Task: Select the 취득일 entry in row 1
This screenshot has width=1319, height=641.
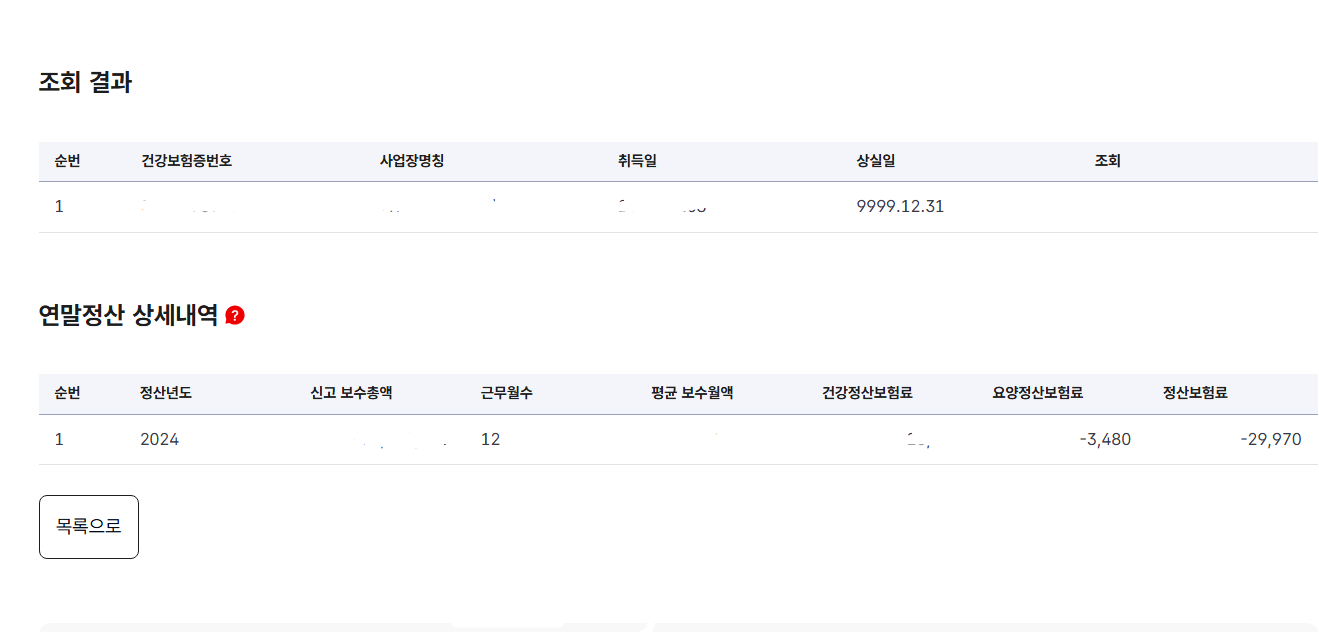Action: (650, 206)
